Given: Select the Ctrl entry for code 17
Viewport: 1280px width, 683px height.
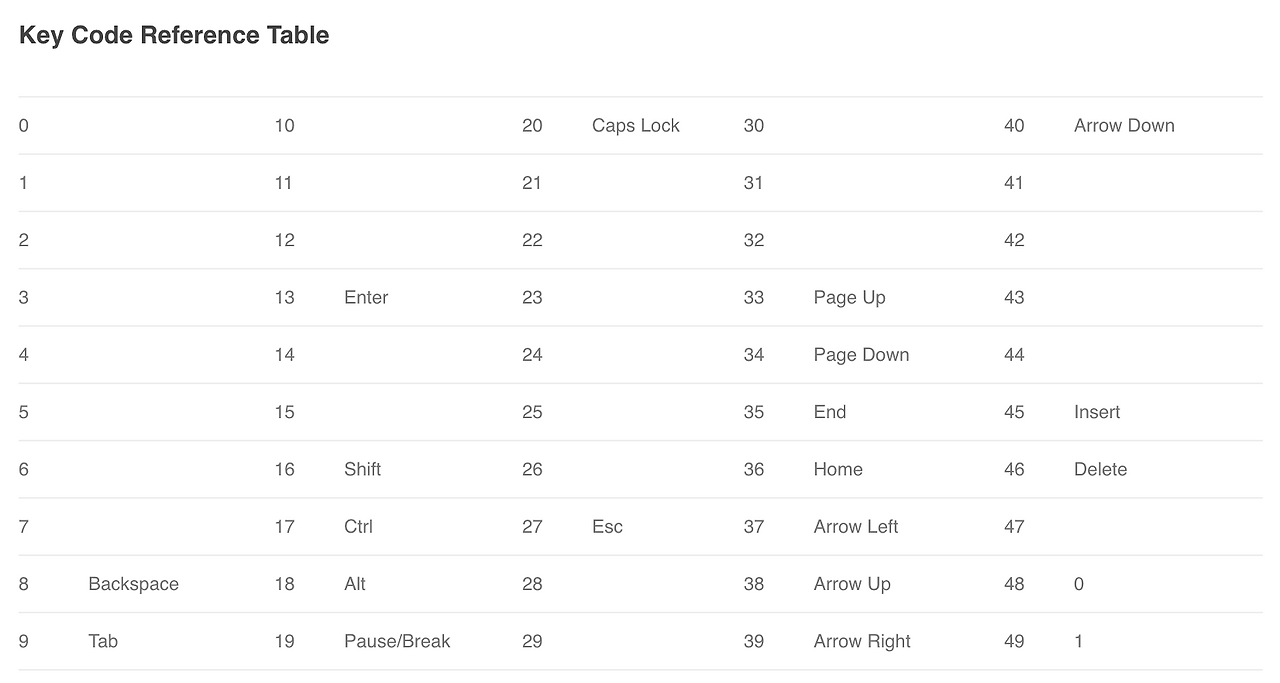Looking at the screenshot, I should tap(358, 526).
